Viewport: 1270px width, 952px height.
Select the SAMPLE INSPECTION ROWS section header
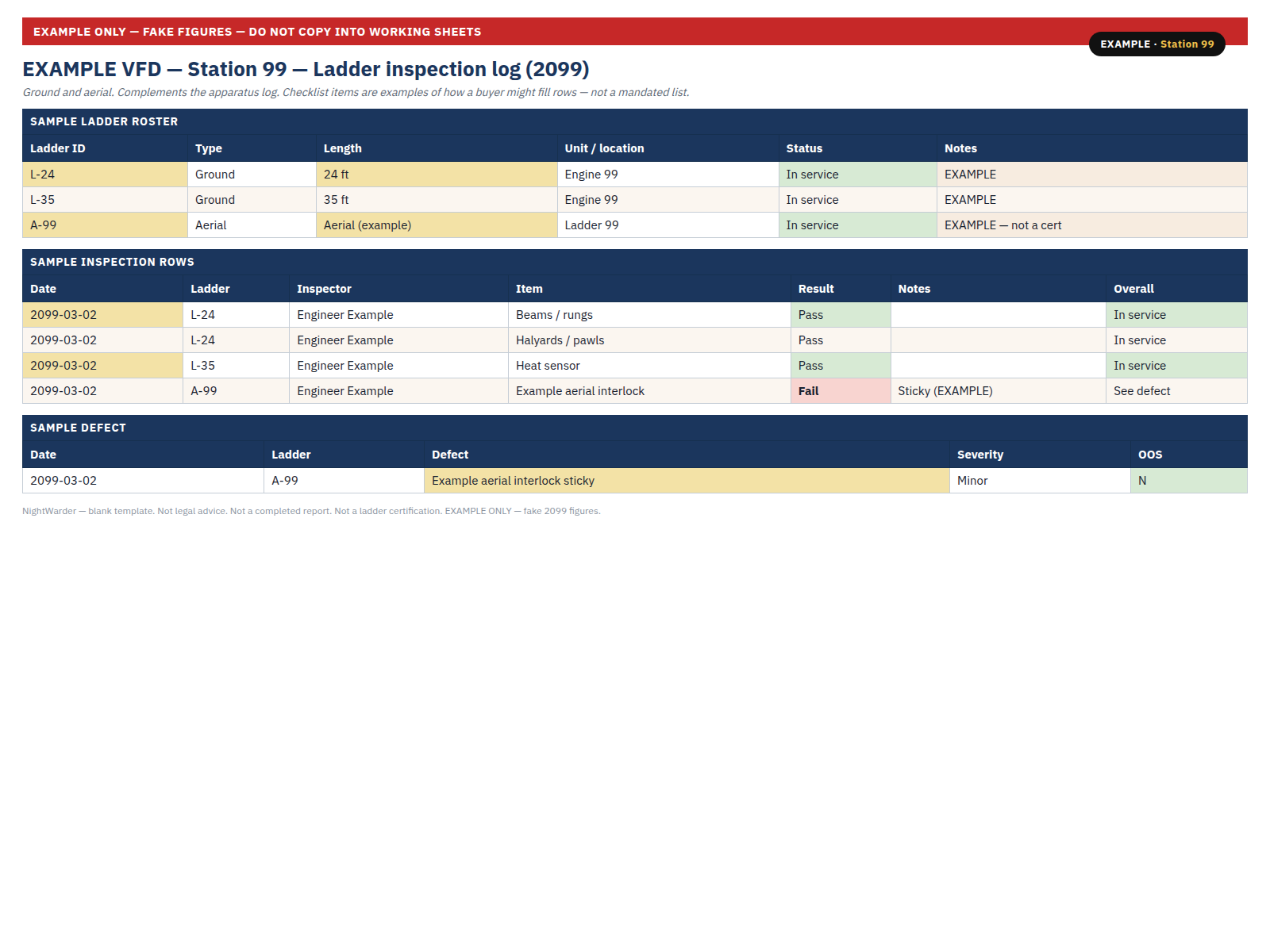point(635,262)
